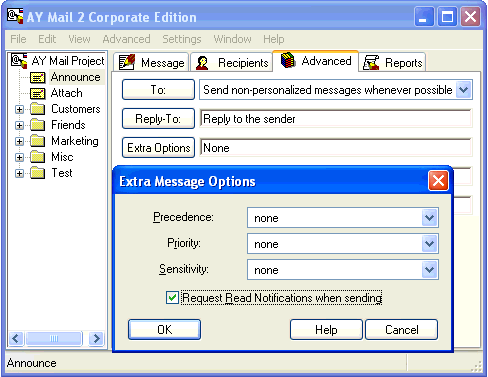Click the status bar resize grip
488x377 pixels.
tap(477, 366)
